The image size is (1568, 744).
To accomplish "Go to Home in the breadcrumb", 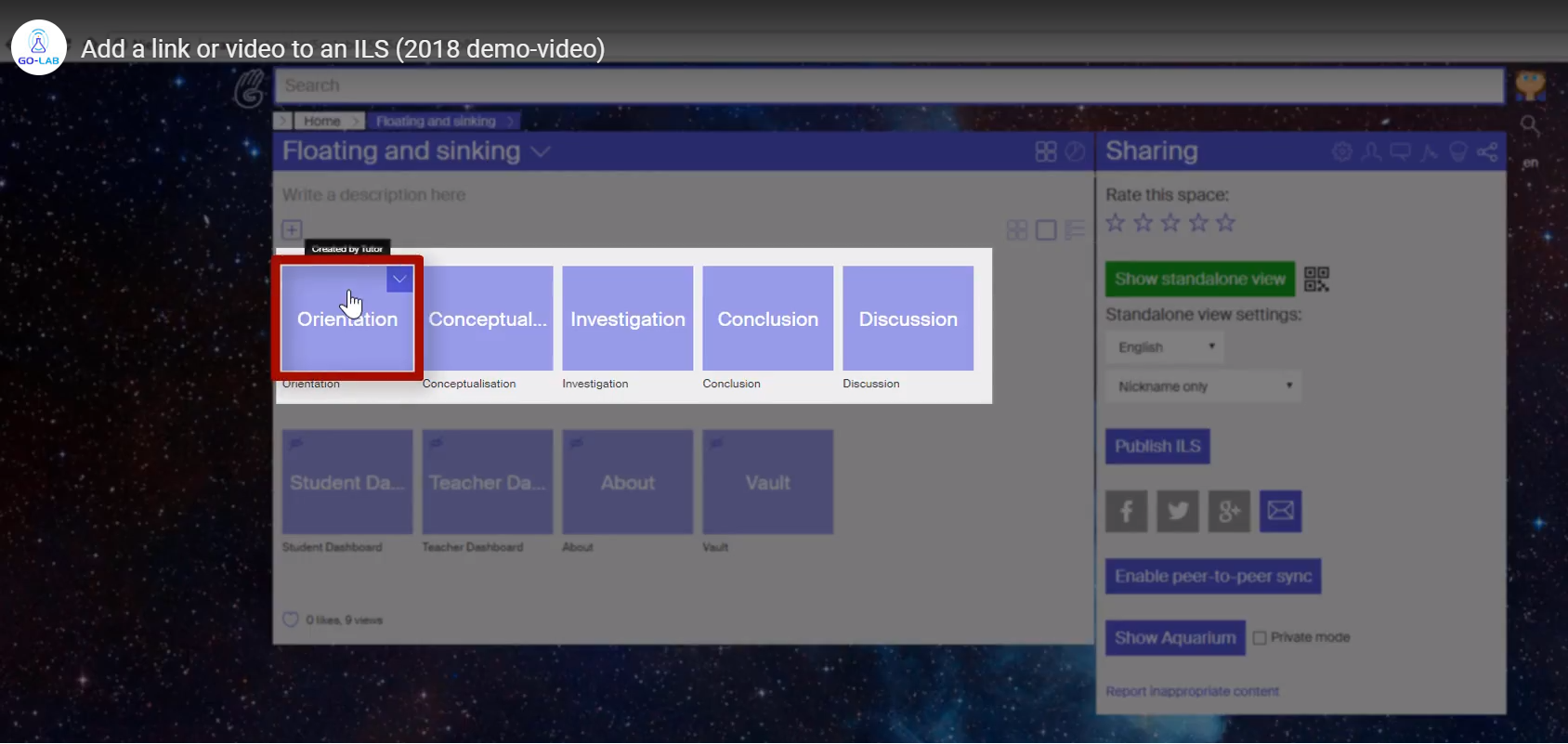I will pyautogui.click(x=321, y=121).
